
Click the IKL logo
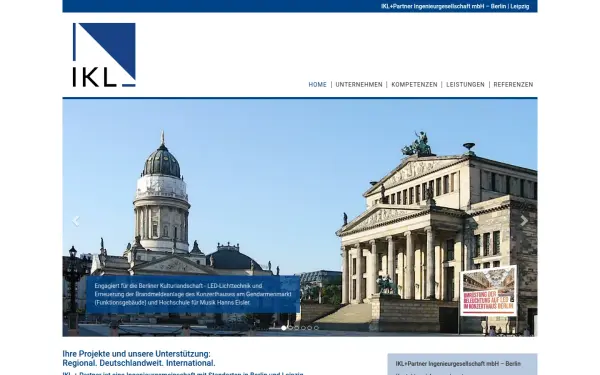click(104, 55)
